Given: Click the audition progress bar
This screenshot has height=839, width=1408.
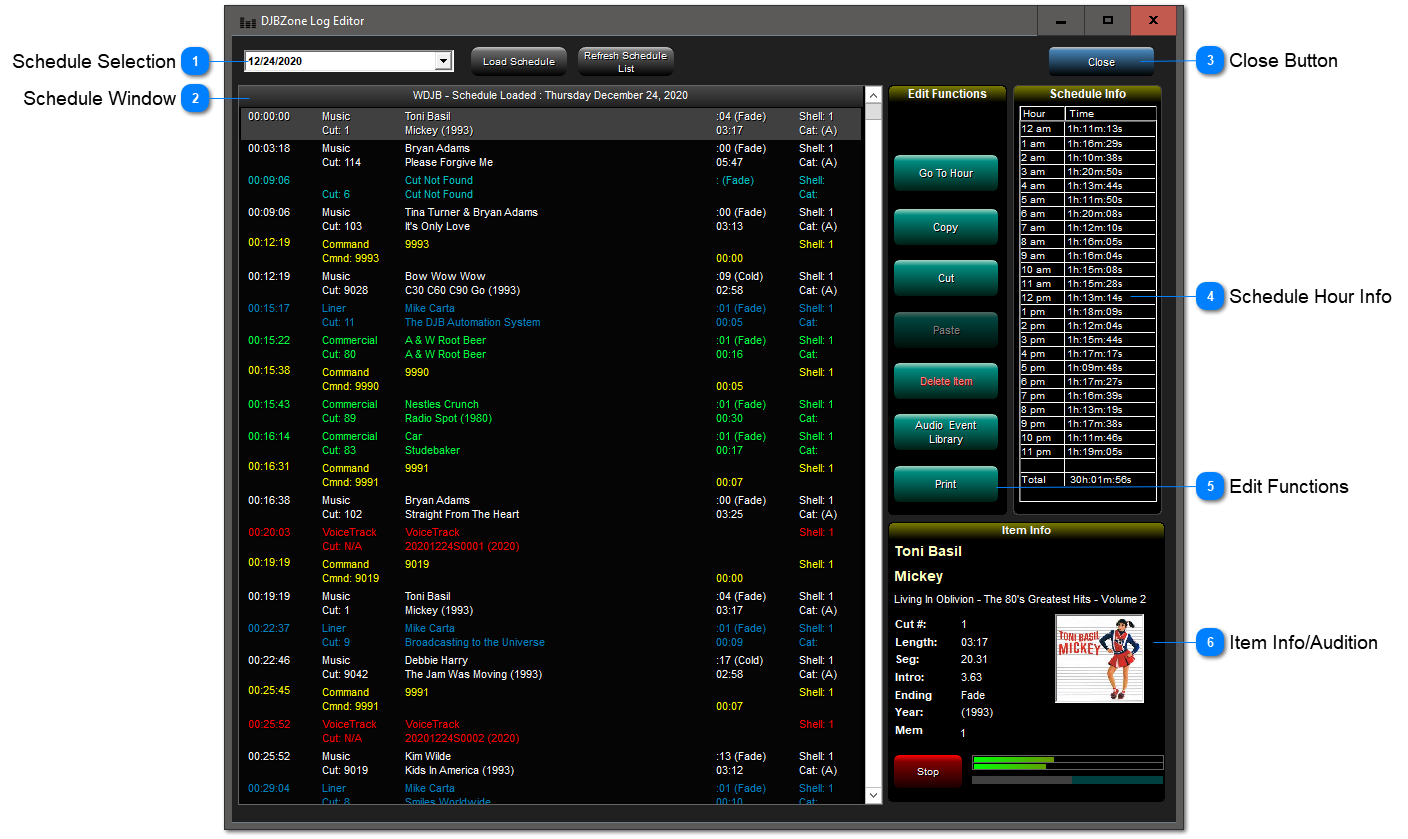Looking at the screenshot, I should [1068, 780].
